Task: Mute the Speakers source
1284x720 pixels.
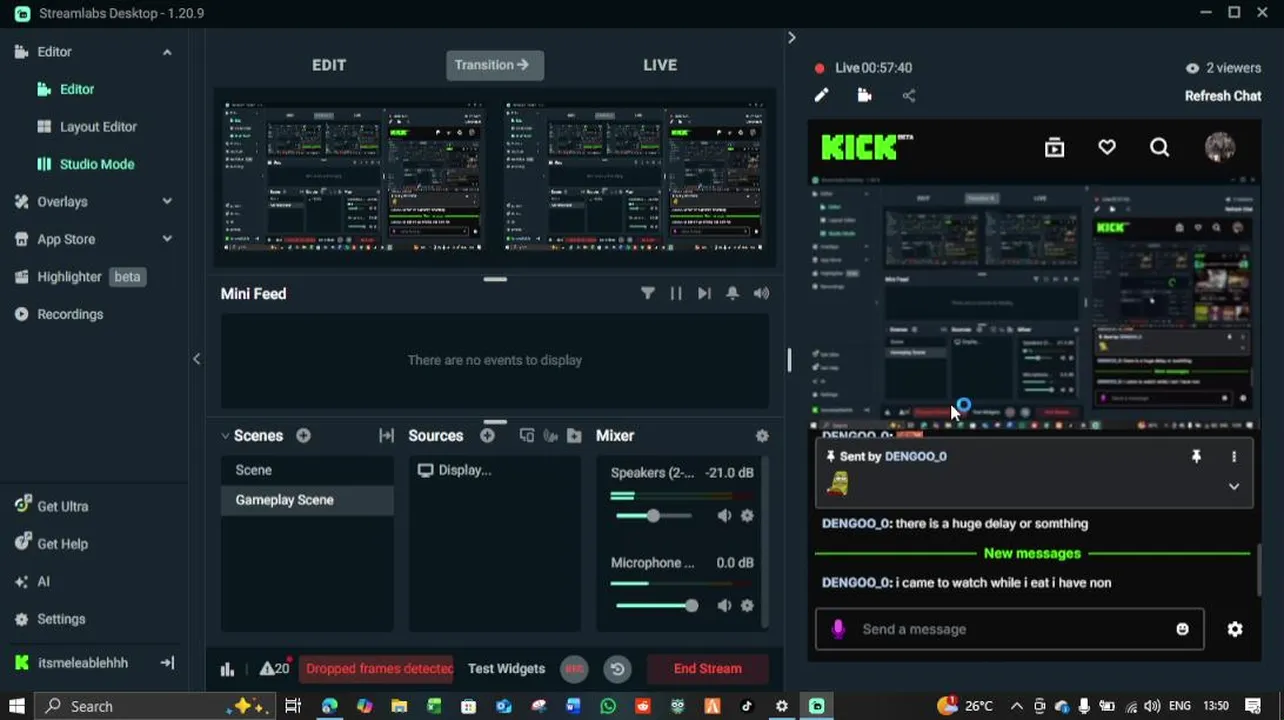Action: [x=724, y=515]
